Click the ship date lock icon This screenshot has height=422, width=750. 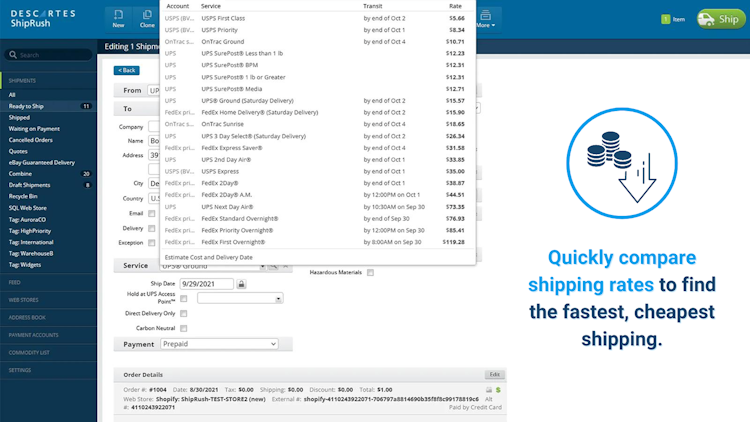241,284
